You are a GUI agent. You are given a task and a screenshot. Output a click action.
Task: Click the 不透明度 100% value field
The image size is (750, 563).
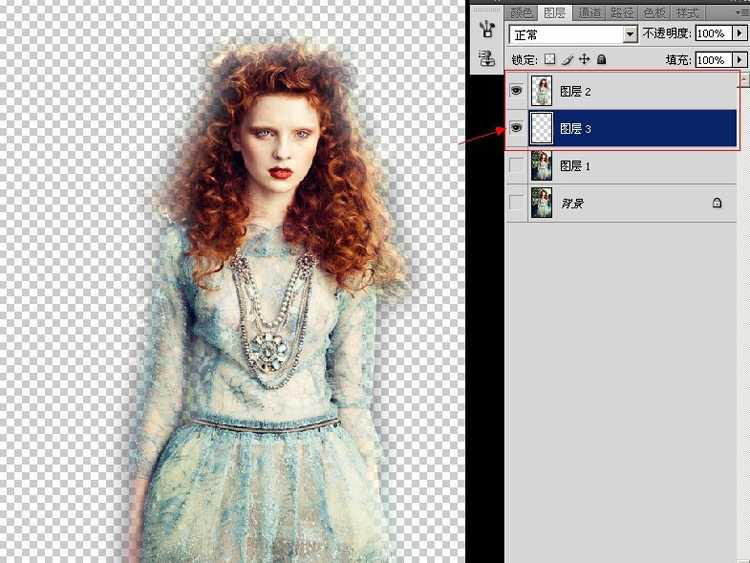[714, 33]
